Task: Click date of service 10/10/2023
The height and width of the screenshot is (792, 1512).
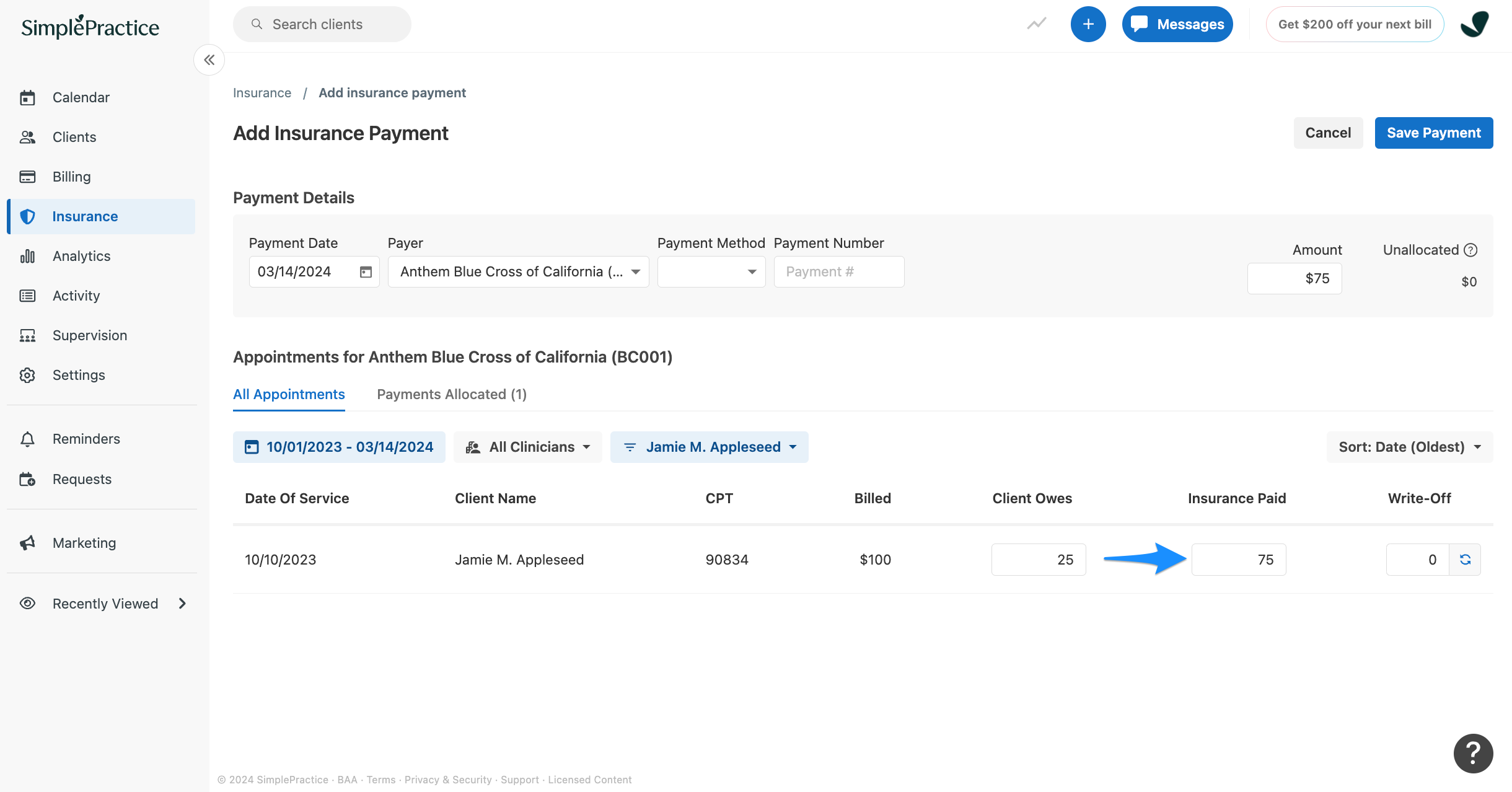Action: pyautogui.click(x=281, y=560)
